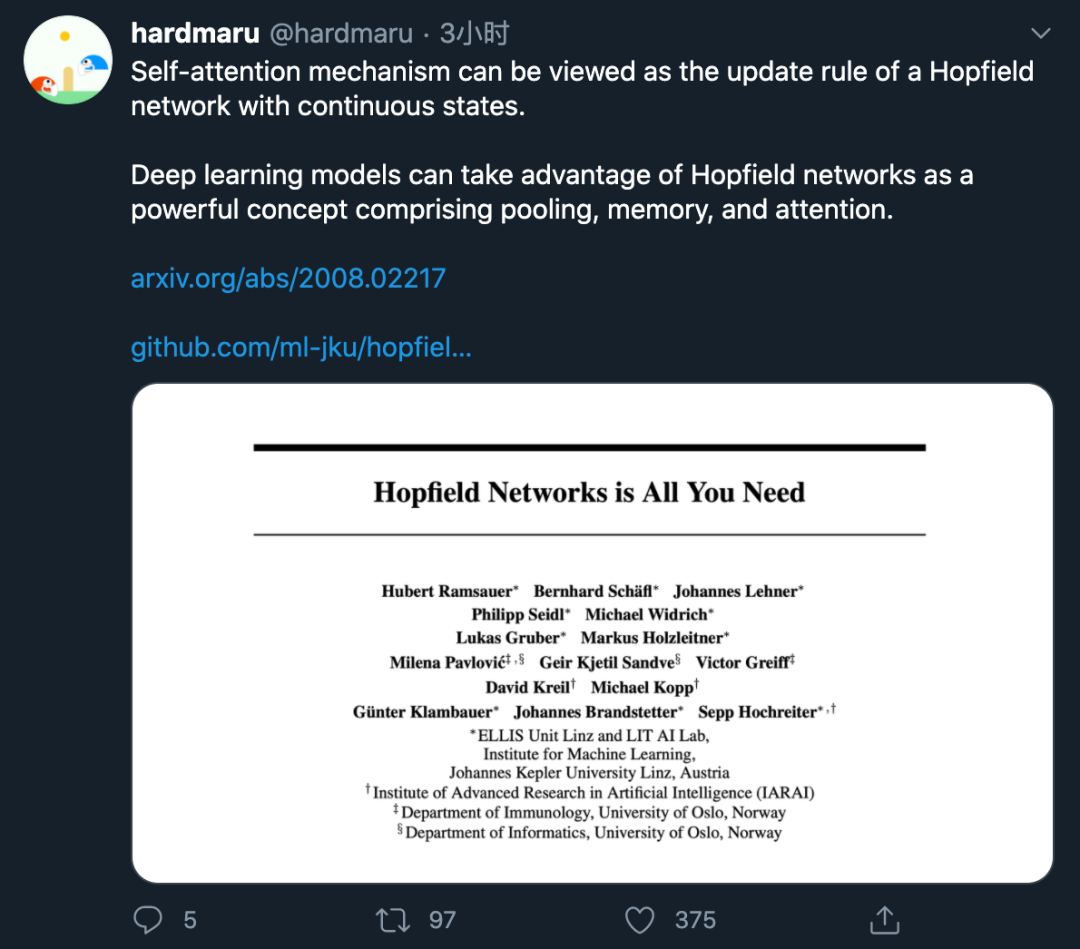Click the @hardmaru handle
This screenshot has height=949, width=1080.
(340, 34)
